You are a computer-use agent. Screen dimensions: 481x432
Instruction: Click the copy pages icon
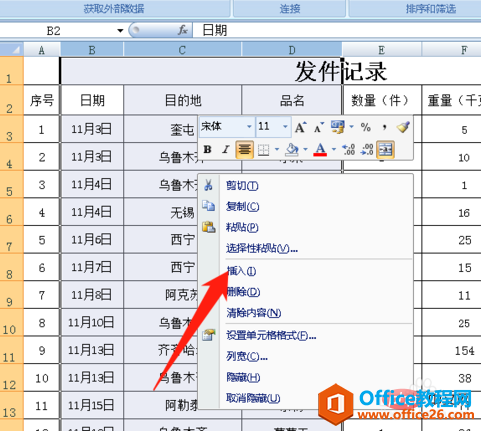tap(209, 206)
